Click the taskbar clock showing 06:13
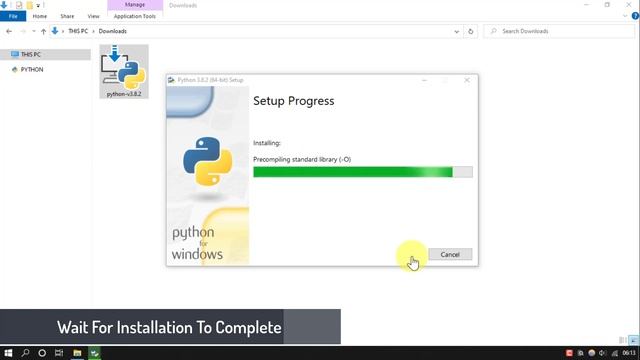 pyautogui.click(x=629, y=353)
